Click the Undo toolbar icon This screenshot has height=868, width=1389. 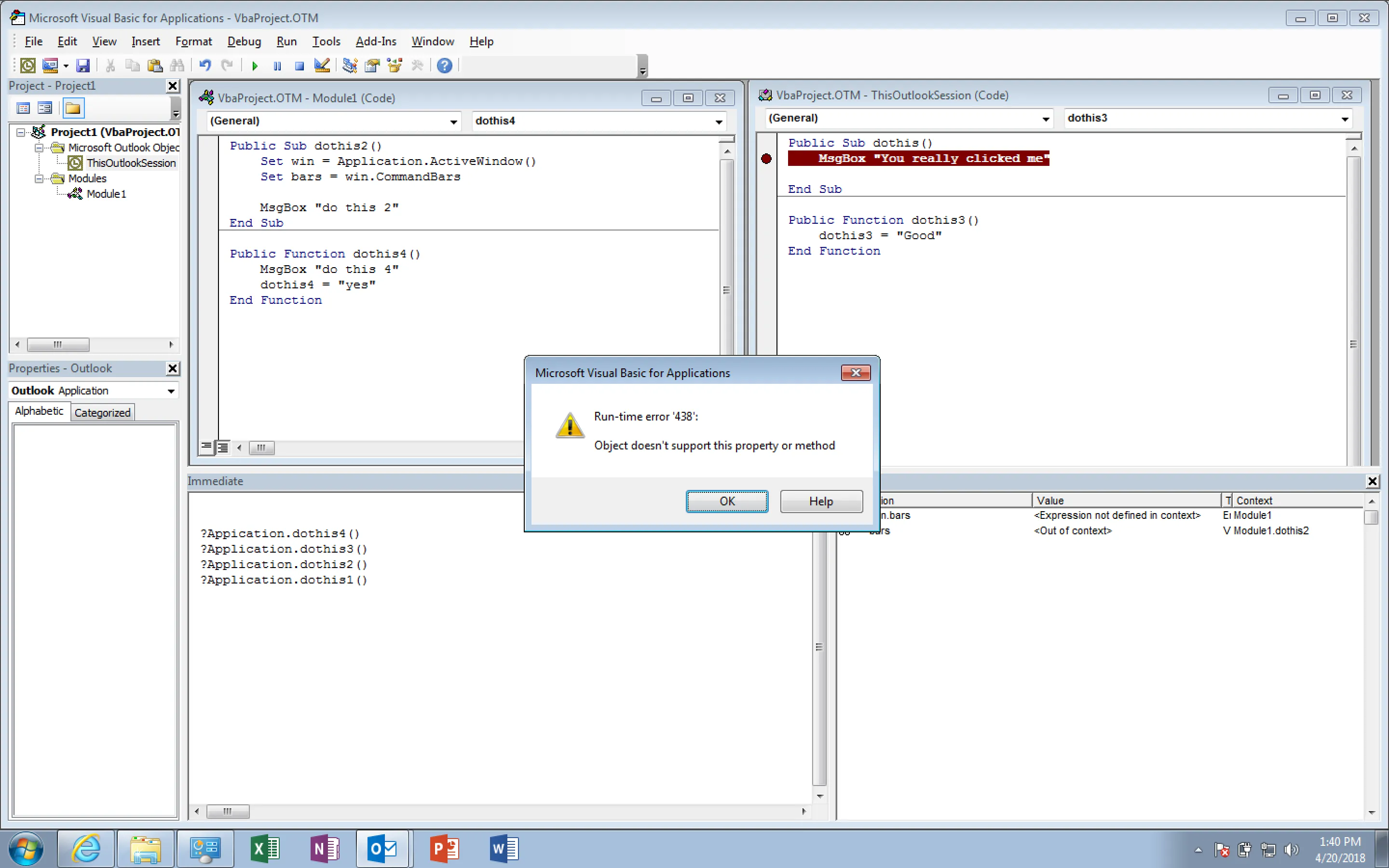pos(205,66)
